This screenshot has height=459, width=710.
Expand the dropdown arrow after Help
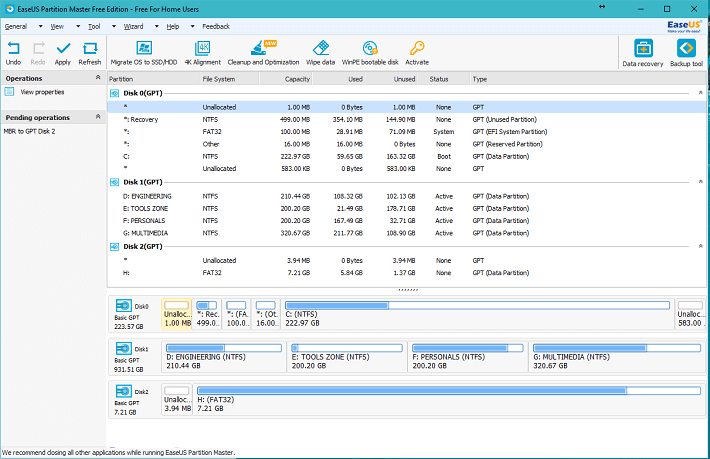[192, 27]
